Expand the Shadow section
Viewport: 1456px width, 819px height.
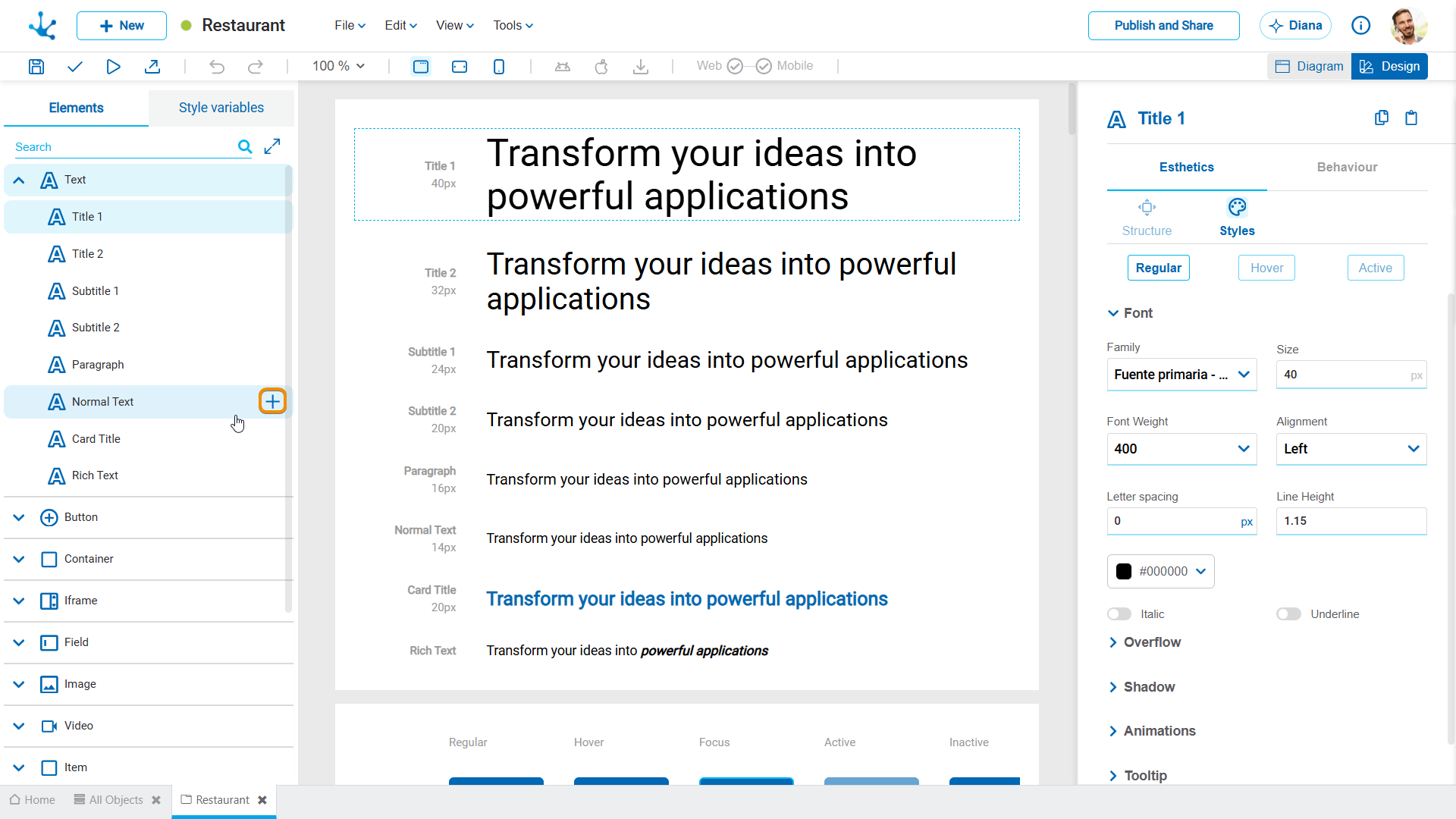coord(1141,687)
